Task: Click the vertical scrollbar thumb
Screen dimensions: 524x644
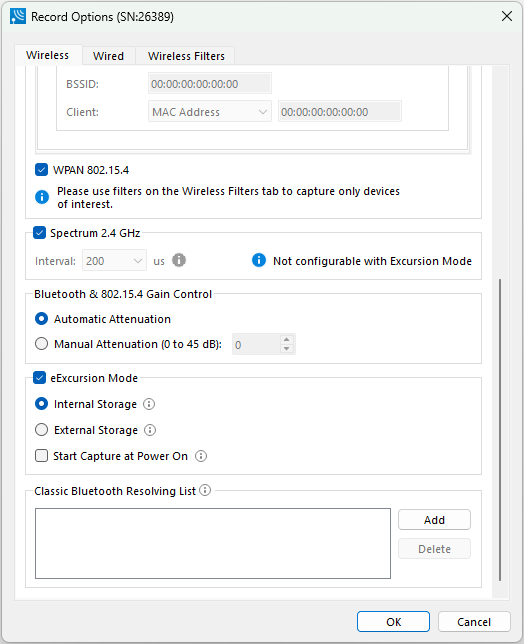Action: pos(500,430)
